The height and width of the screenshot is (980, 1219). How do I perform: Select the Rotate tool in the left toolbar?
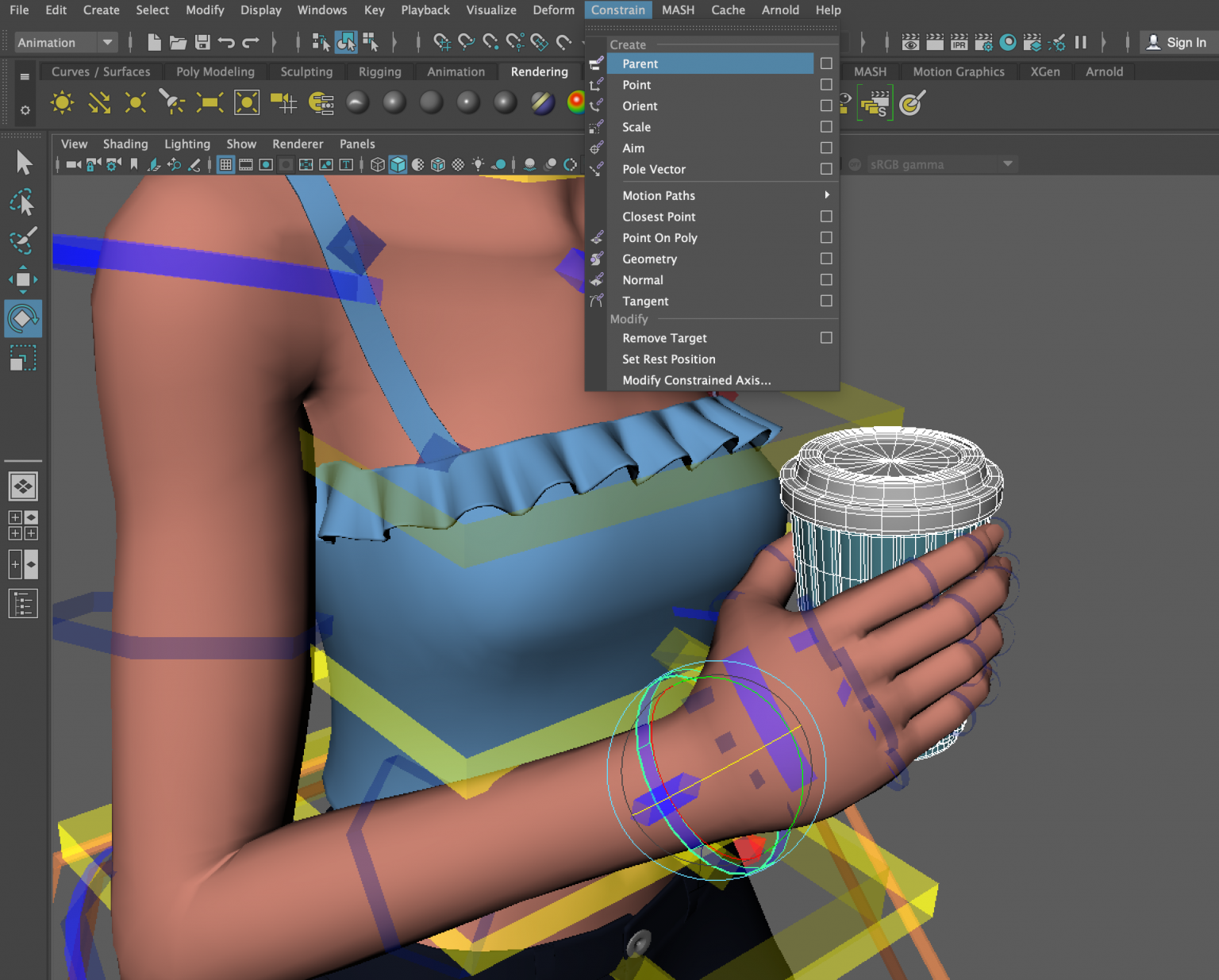pyautogui.click(x=23, y=318)
